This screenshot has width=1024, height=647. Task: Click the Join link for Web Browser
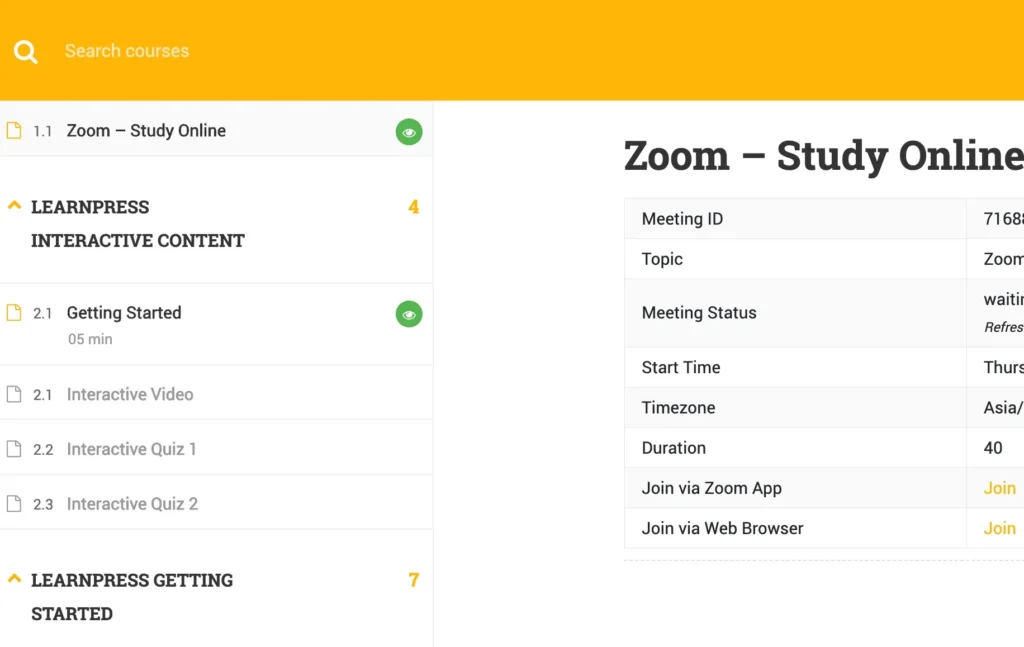click(x=1000, y=528)
